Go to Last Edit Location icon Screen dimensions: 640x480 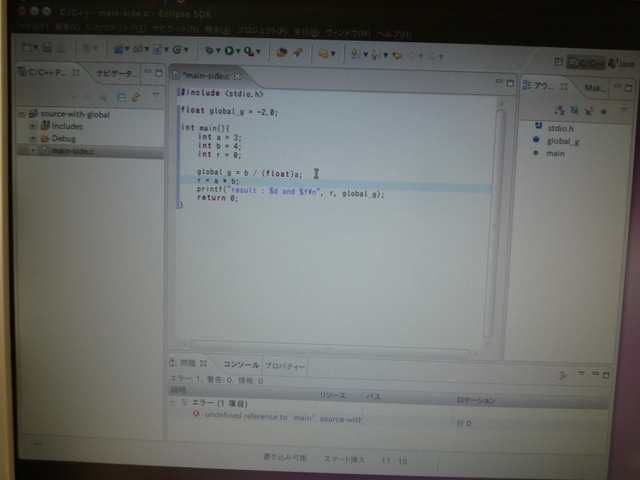coord(398,55)
